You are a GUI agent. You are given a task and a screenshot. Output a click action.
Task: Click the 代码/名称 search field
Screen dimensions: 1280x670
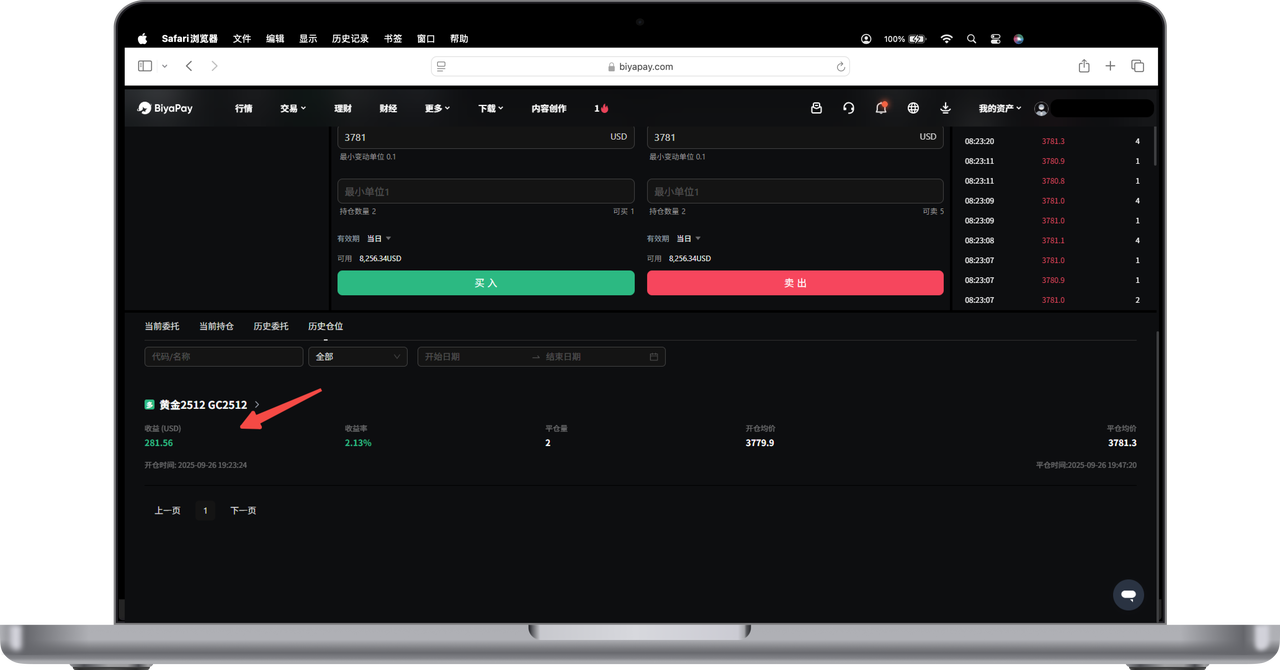(x=223, y=357)
